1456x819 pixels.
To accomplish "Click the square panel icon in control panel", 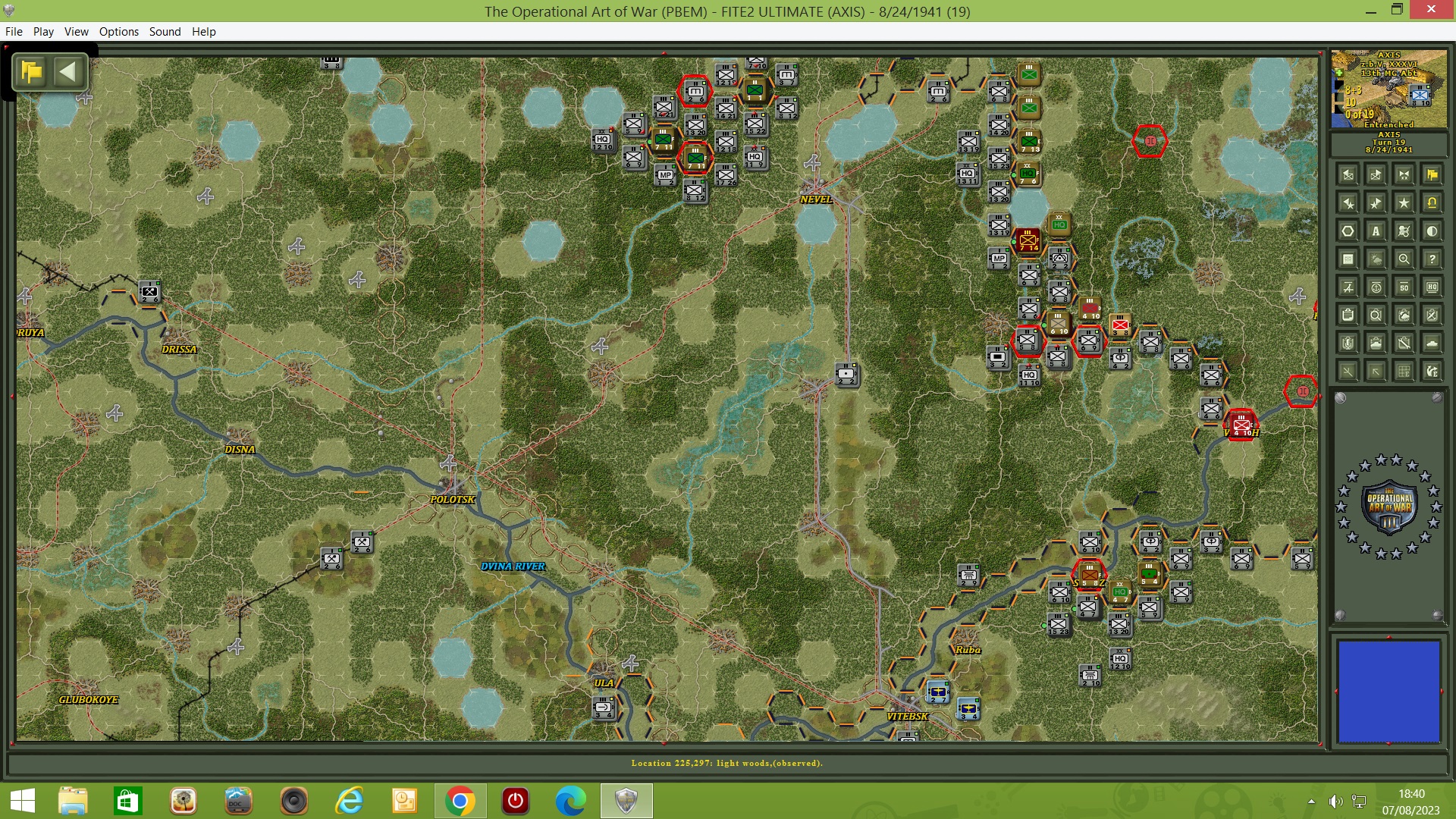I will (x=1348, y=259).
